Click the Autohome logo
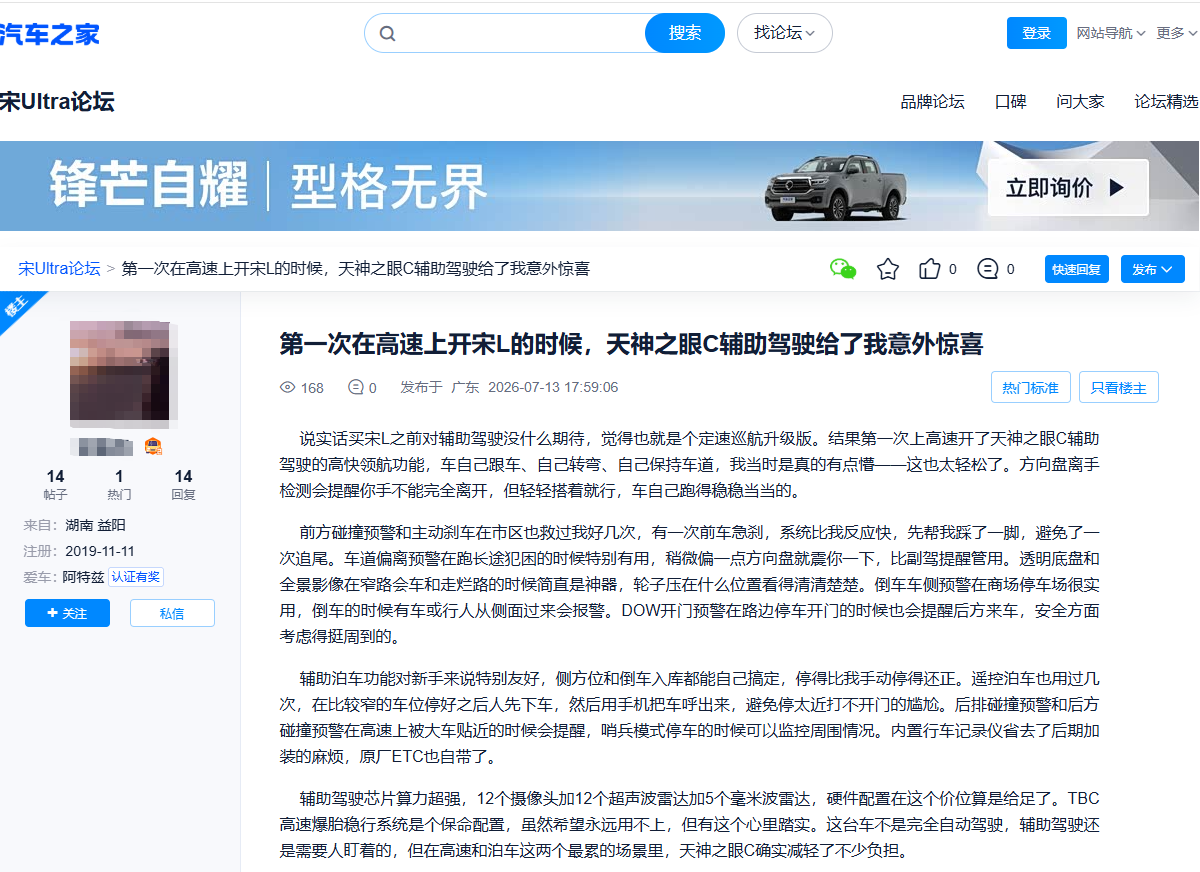The width and height of the screenshot is (1200, 872). click(50, 34)
